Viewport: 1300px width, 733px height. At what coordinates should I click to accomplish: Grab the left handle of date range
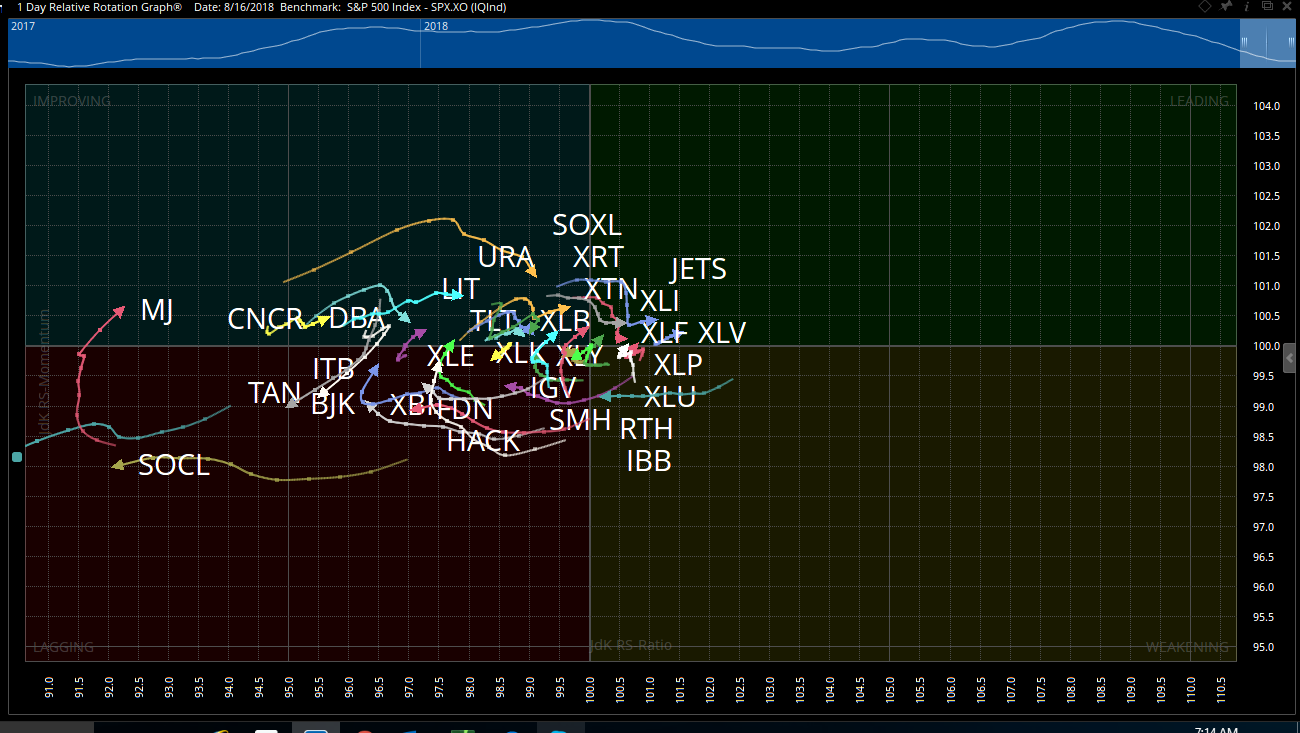[1245, 42]
